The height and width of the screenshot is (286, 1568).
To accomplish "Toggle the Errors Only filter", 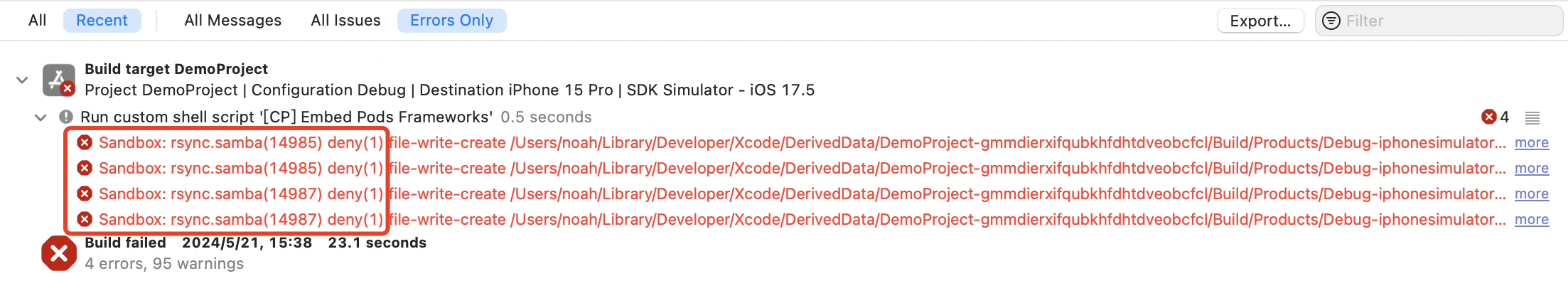I will (x=451, y=21).
